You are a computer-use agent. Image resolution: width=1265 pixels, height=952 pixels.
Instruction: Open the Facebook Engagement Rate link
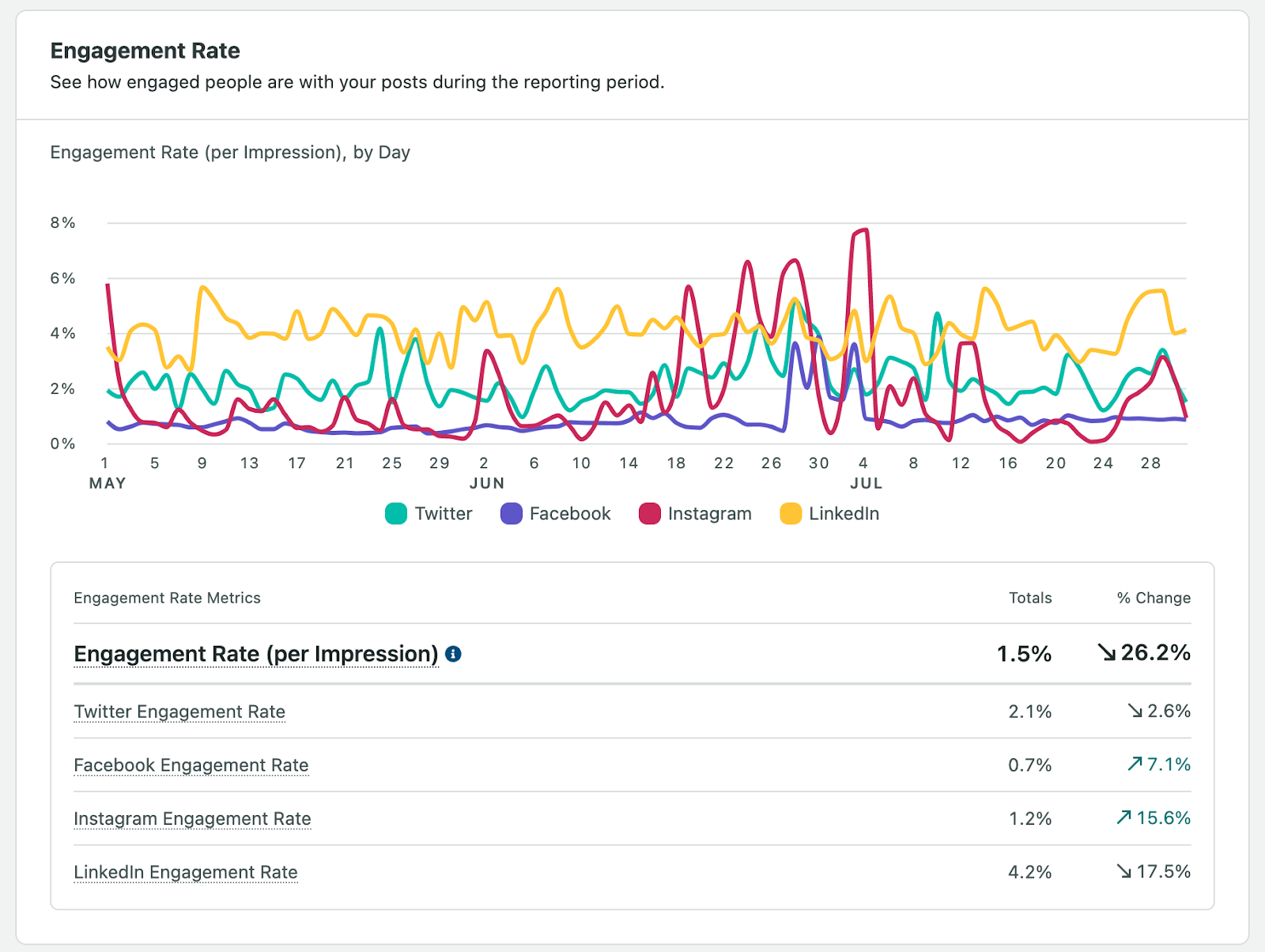point(191,765)
